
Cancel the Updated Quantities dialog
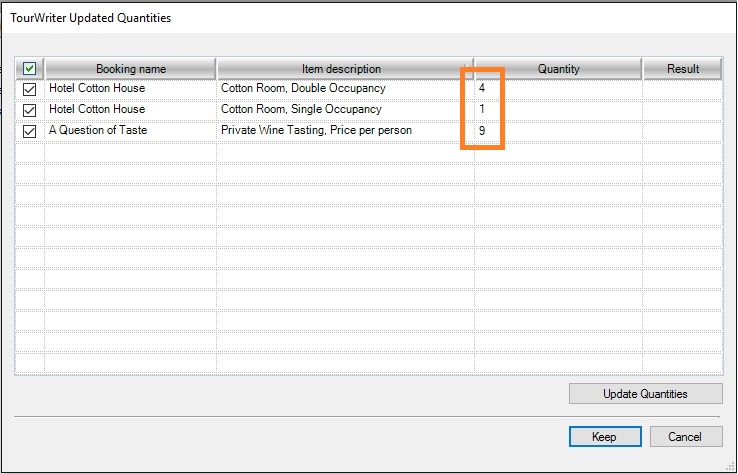point(686,437)
